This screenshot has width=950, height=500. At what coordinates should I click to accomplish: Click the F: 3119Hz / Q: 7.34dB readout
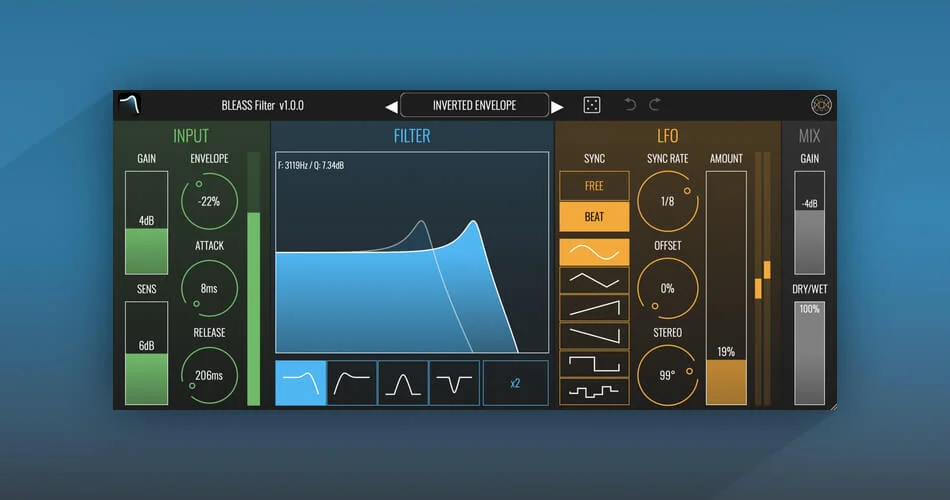pos(311,165)
